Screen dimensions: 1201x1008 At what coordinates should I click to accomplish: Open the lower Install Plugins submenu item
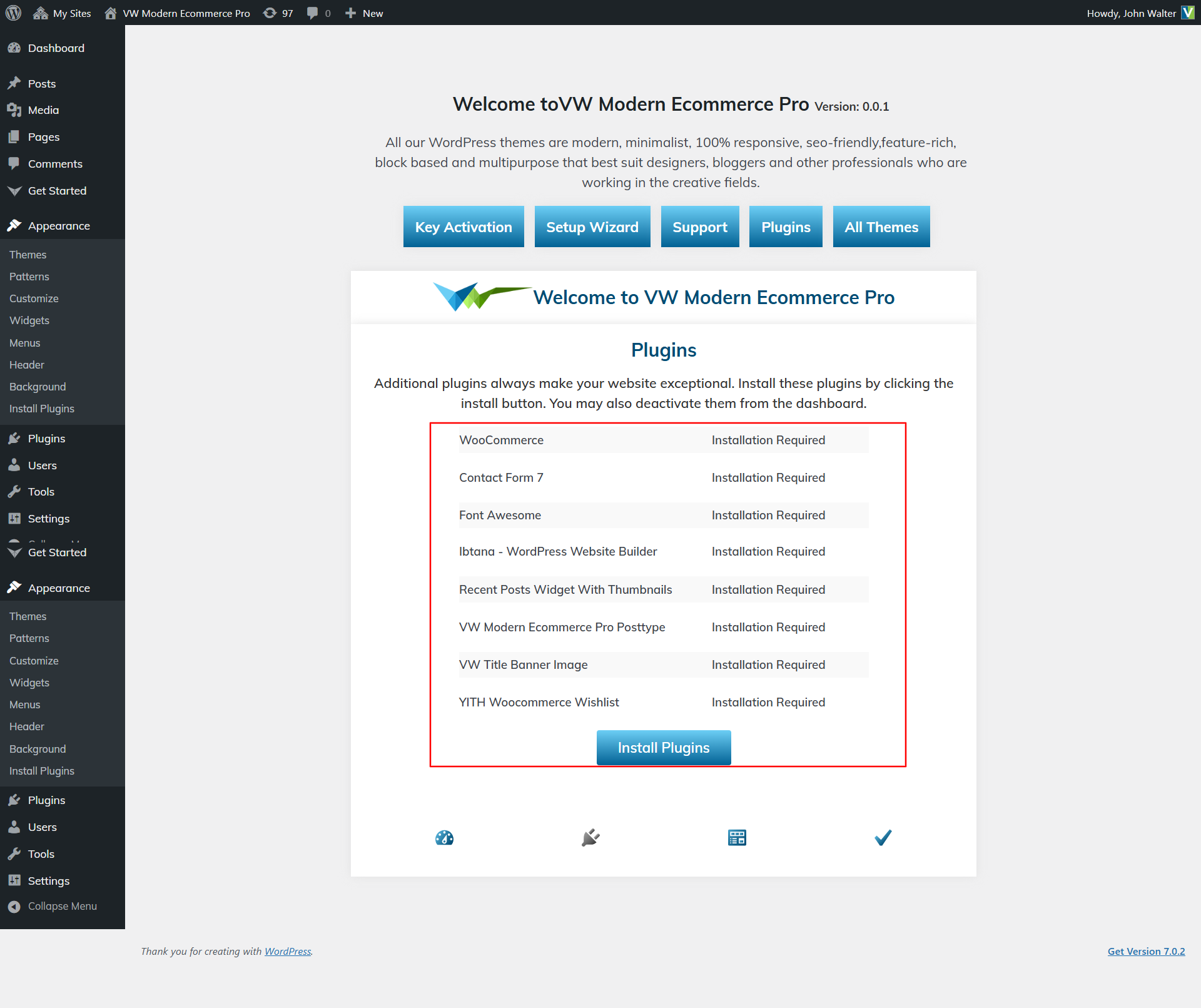pyautogui.click(x=42, y=771)
